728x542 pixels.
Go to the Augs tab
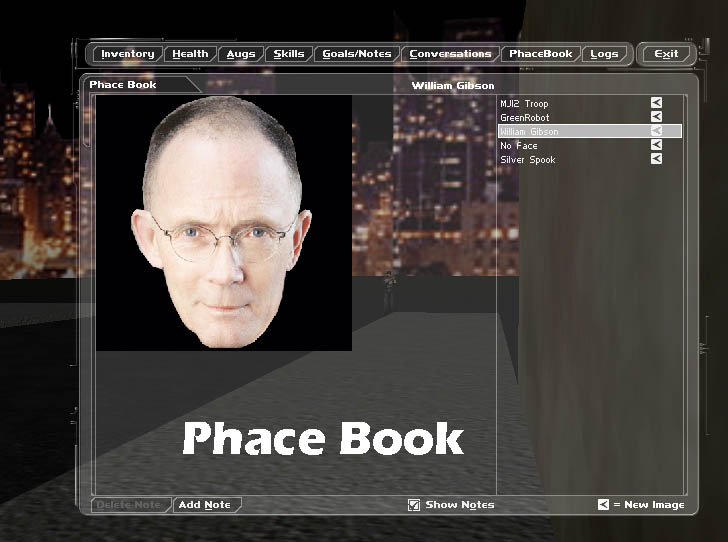pyautogui.click(x=241, y=54)
